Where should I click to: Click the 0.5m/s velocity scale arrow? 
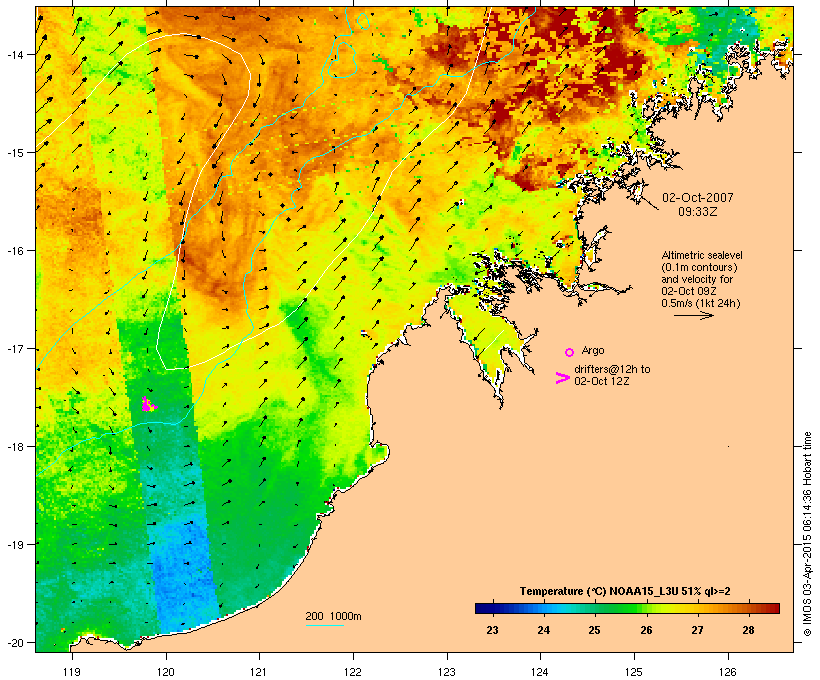click(x=694, y=315)
